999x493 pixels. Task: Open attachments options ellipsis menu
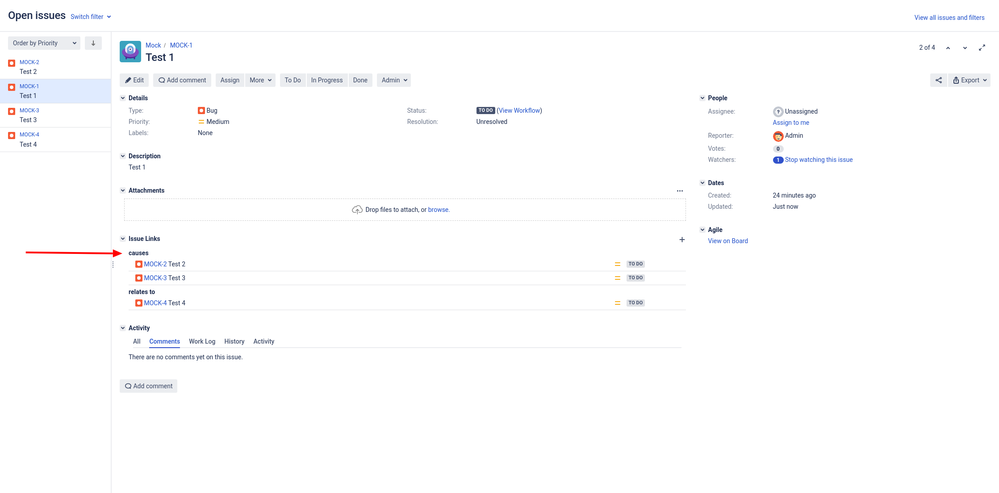coord(680,190)
